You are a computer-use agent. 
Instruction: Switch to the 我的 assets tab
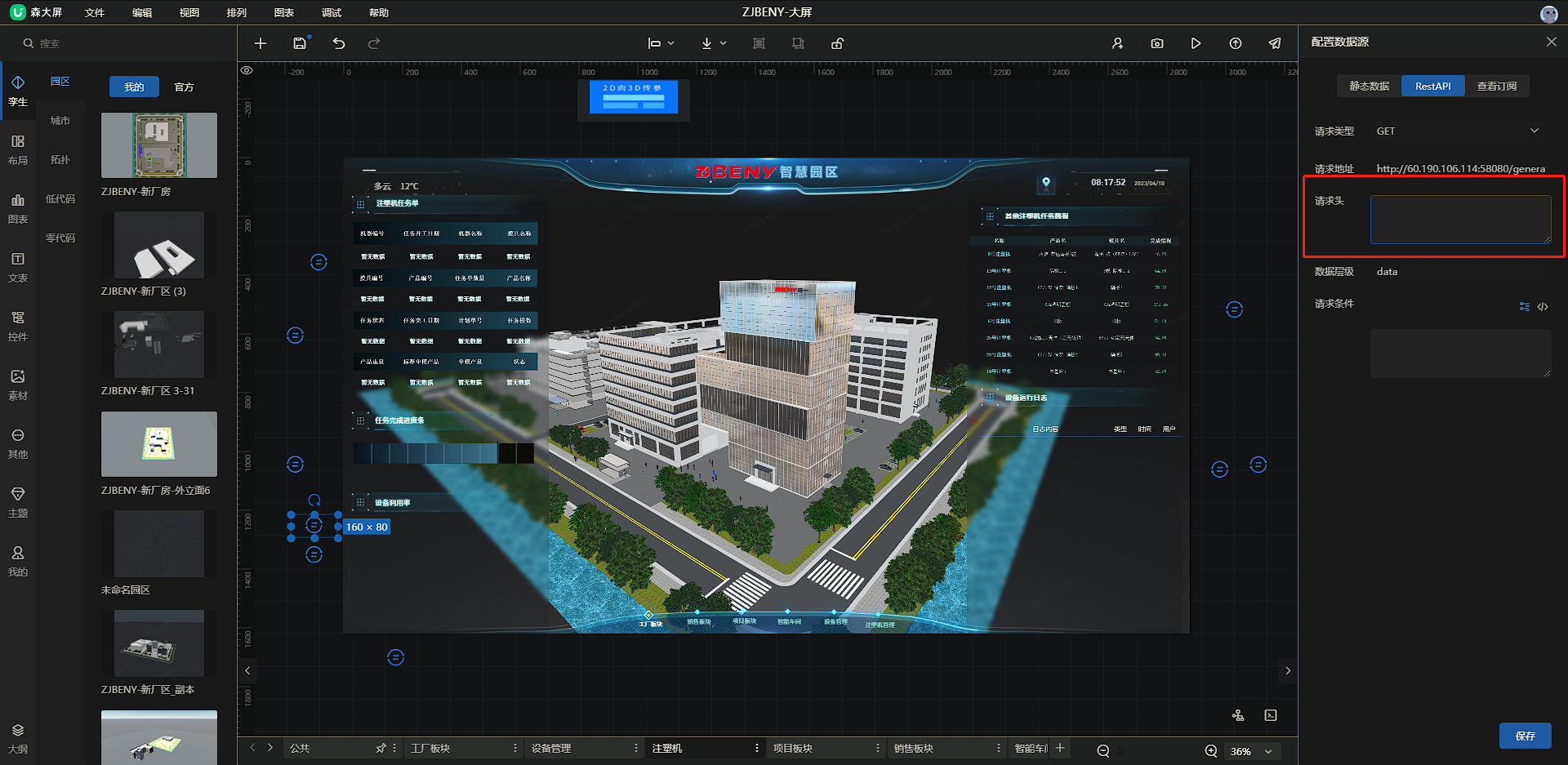pos(134,87)
